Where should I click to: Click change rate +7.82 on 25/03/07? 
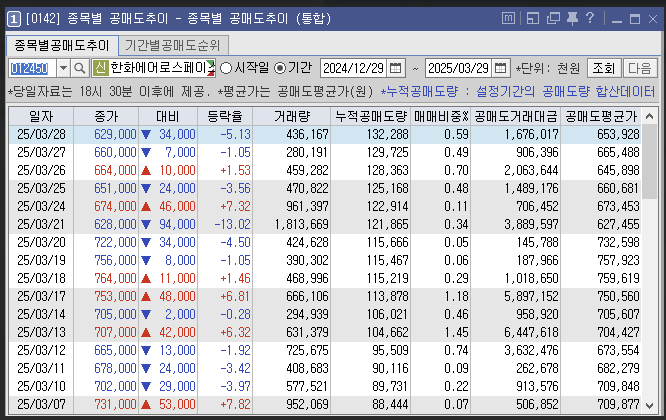point(235,404)
